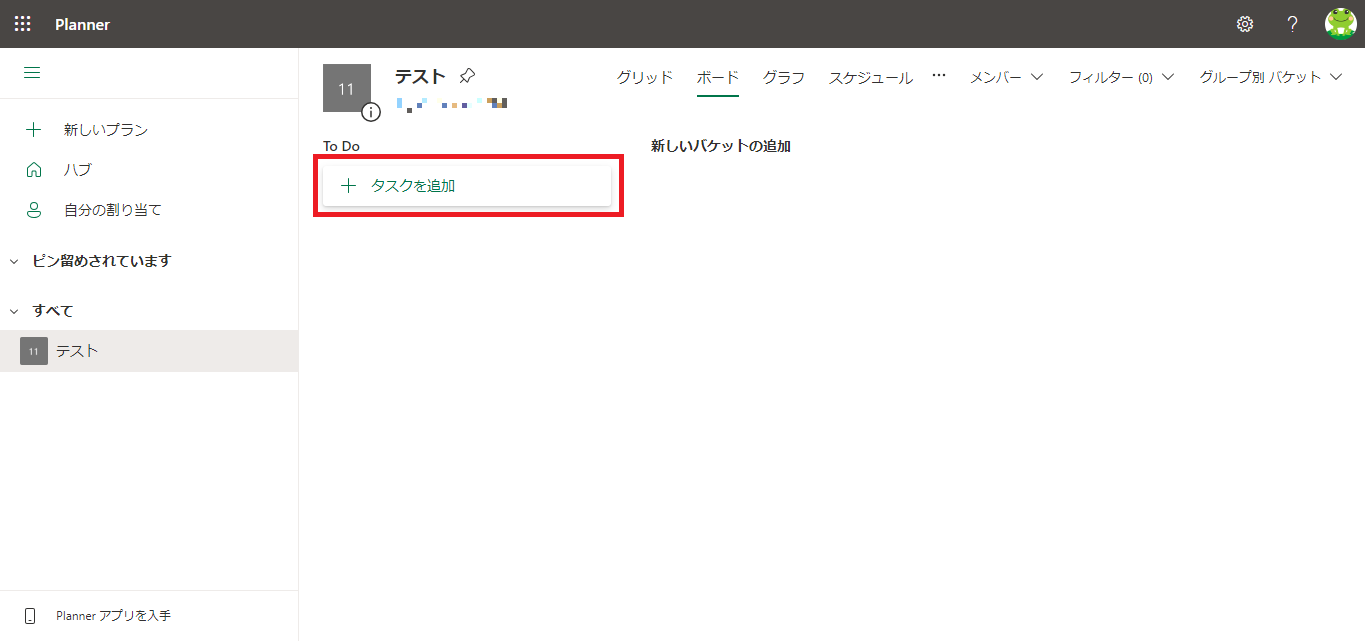Click the phone icon for Planner app
This screenshot has height=641, width=1365.
30,616
